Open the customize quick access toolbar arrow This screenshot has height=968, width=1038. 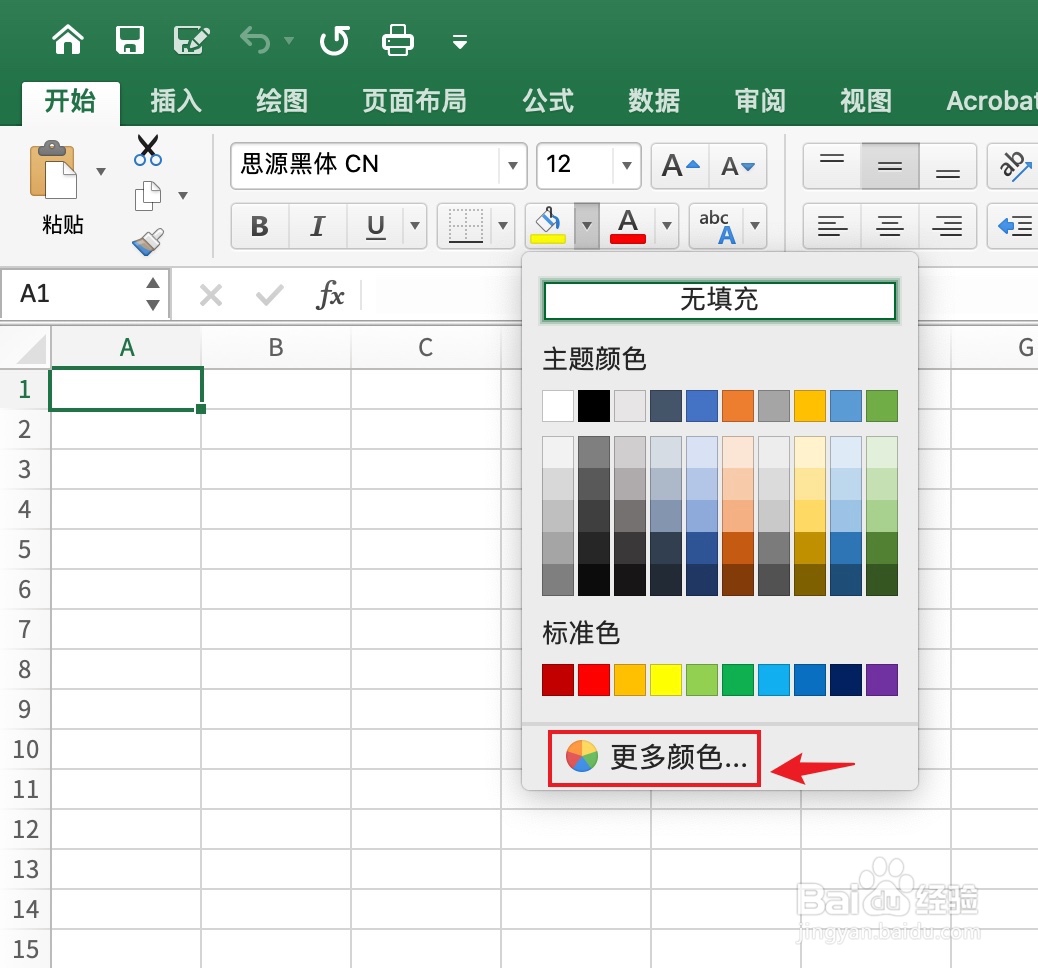460,42
